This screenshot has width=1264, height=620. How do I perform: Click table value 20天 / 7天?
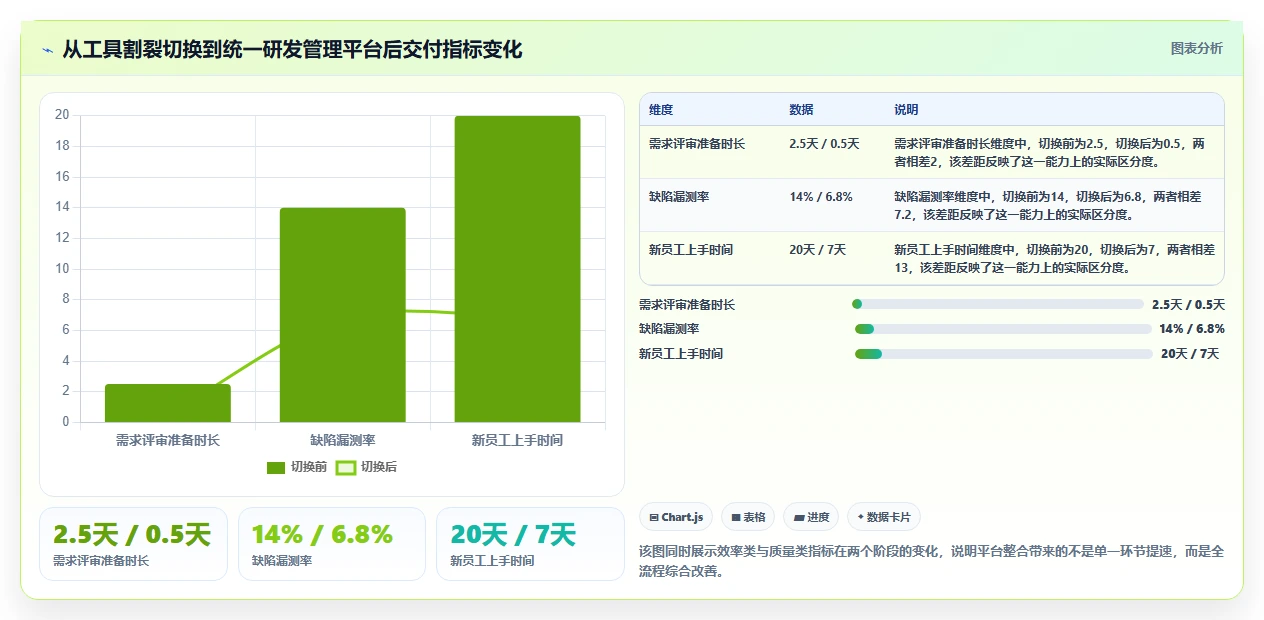click(818, 250)
